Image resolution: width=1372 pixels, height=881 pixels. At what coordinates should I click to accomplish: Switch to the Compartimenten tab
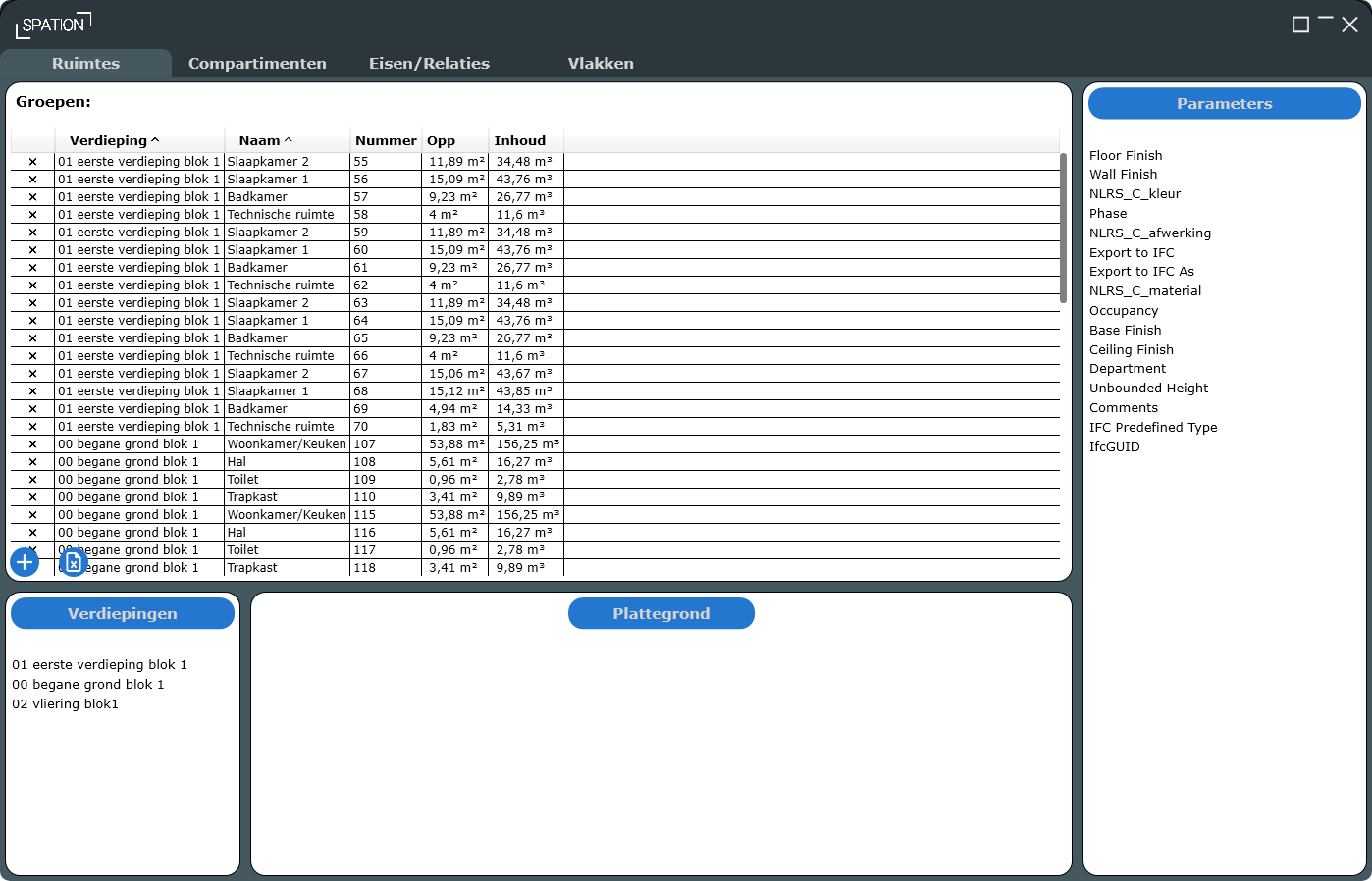[x=257, y=63]
